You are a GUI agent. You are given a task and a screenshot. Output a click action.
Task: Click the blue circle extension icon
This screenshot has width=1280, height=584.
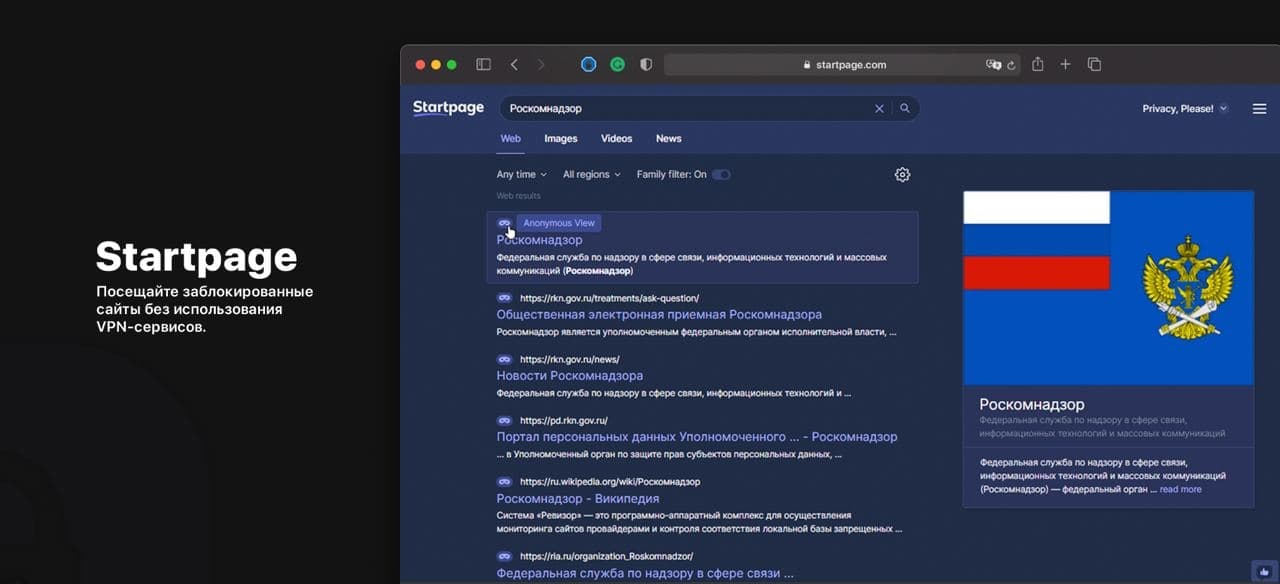pos(589,64)
